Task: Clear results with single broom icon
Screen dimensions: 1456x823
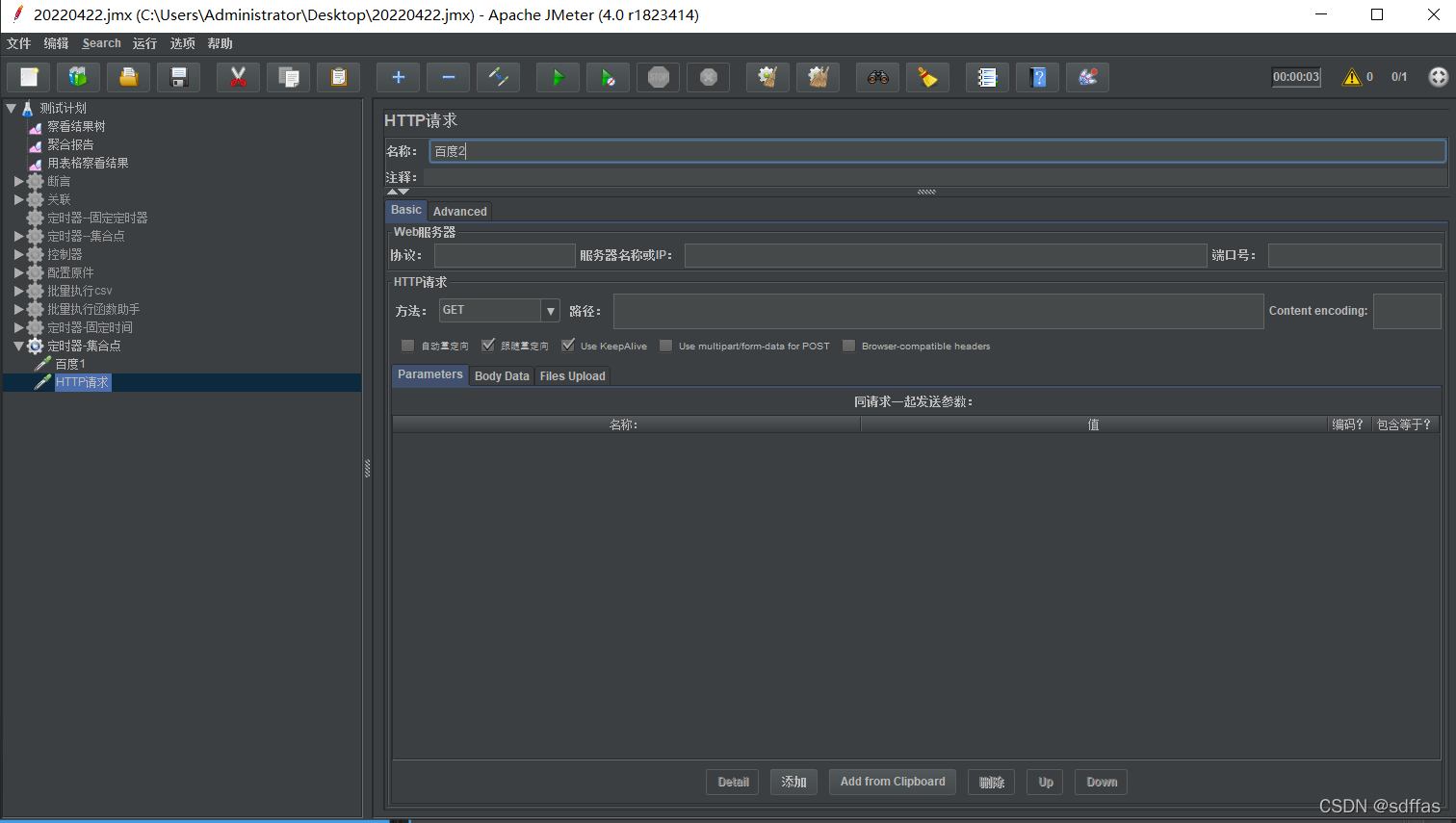Action: pyautogui.click(x=767, y=77)
